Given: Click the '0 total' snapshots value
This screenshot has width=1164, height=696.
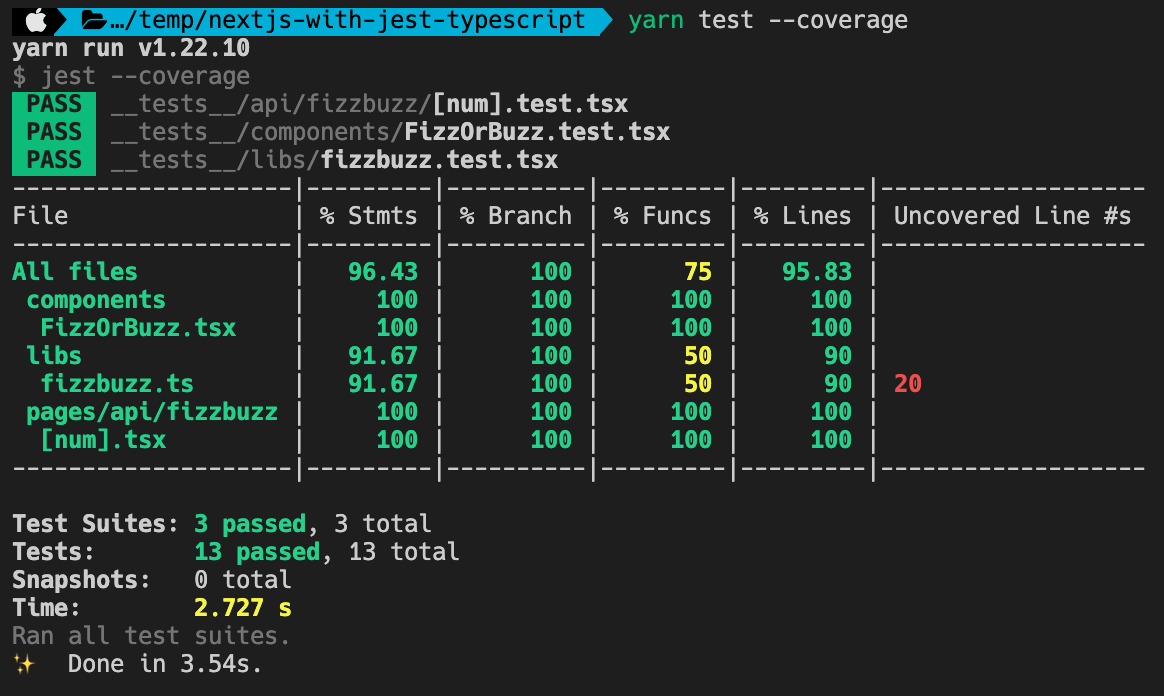Looking at the screenshot, I should pyautogui.click(x=243, y=580).
